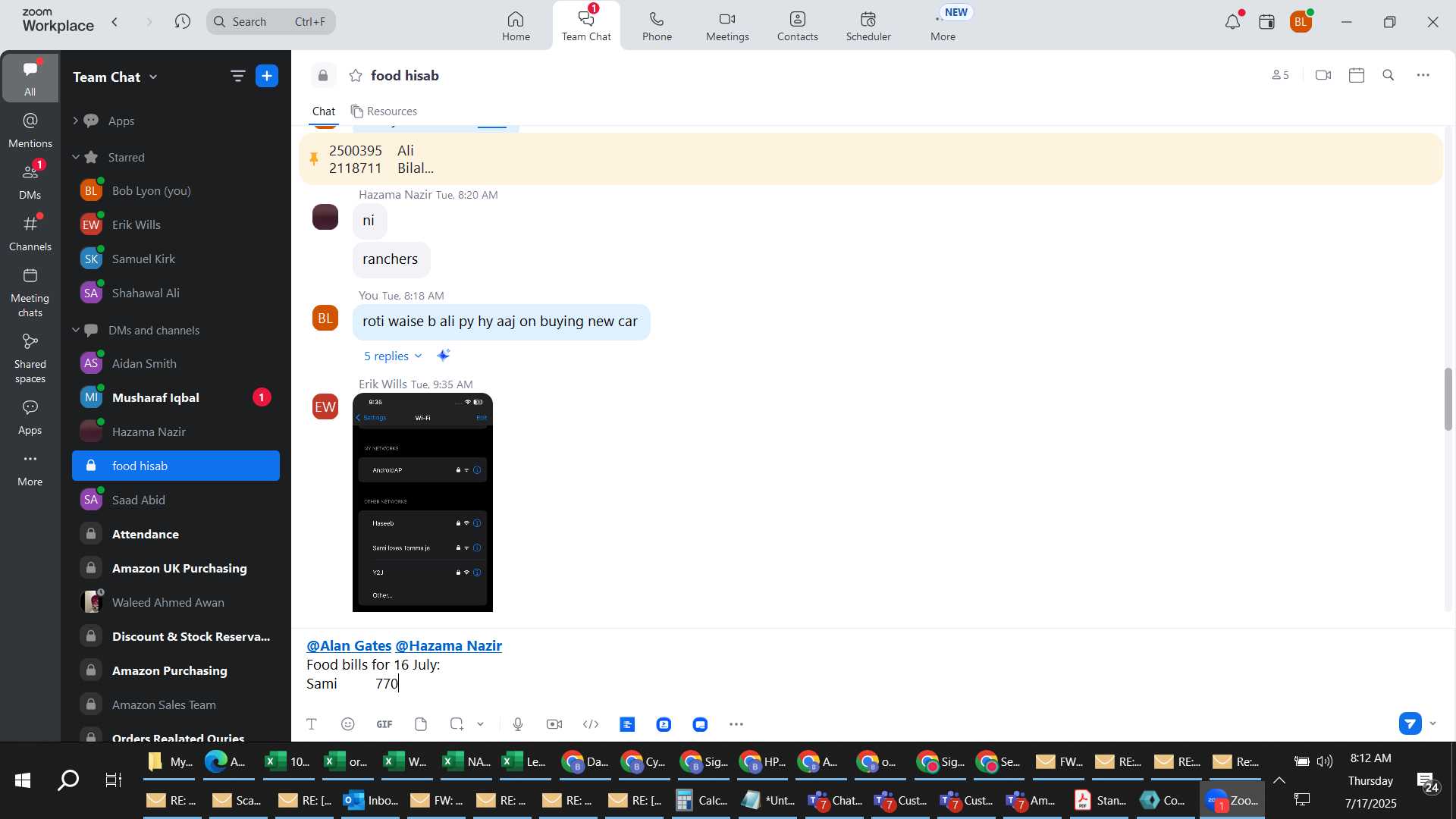Open the calendar icon in title bar
This screenshot has height=819, width=1456.
[1266, 22]
